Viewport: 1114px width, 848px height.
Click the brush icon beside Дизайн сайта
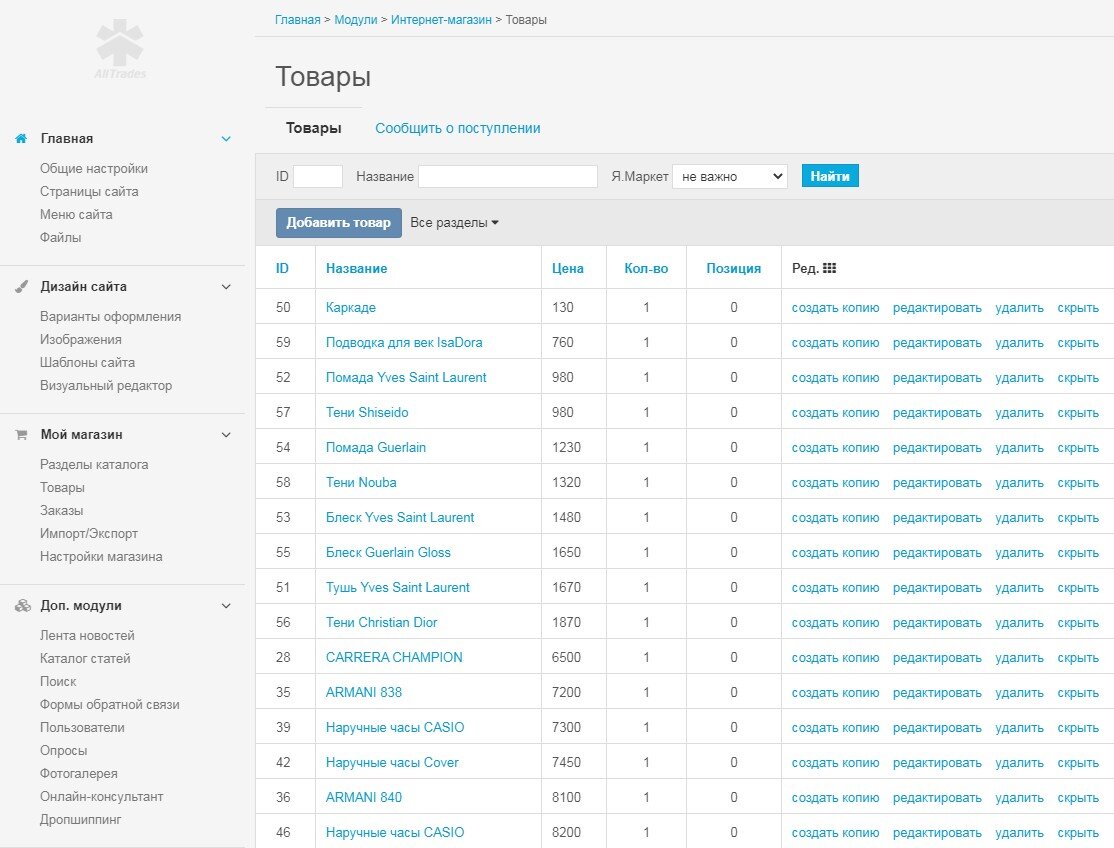22,286
